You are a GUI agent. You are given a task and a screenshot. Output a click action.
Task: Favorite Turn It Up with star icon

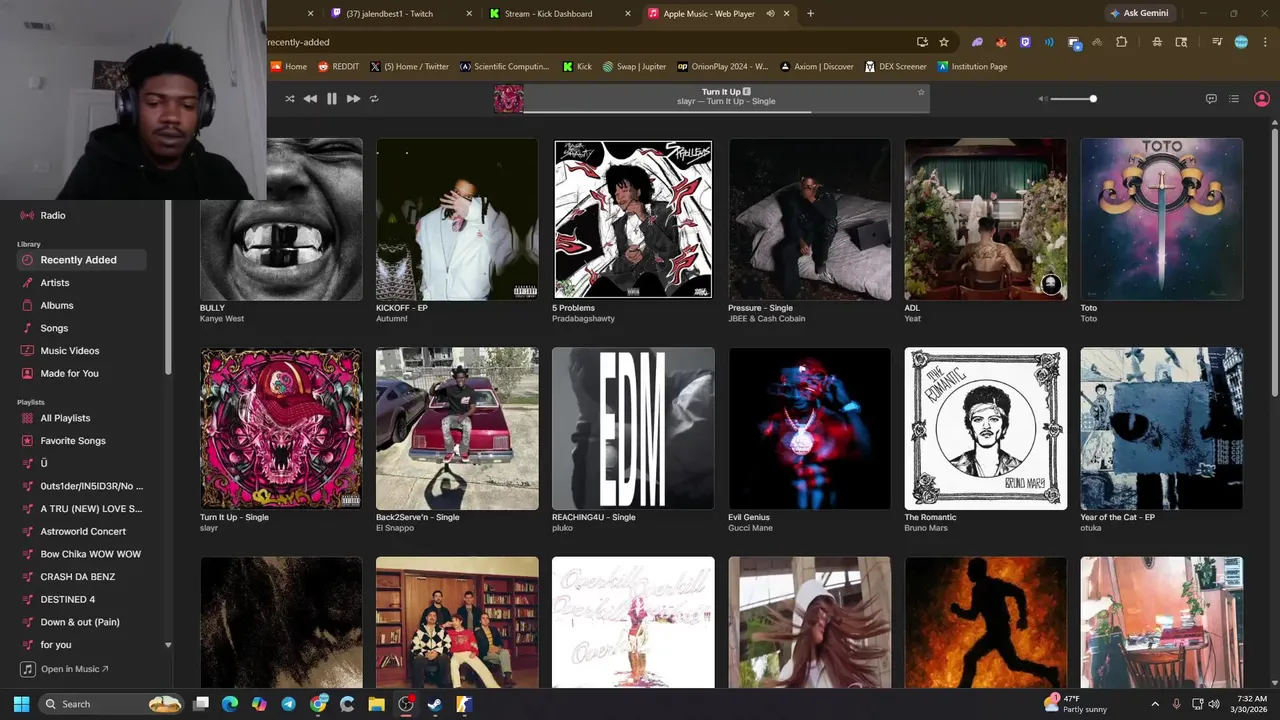click(x=921, y=92)
